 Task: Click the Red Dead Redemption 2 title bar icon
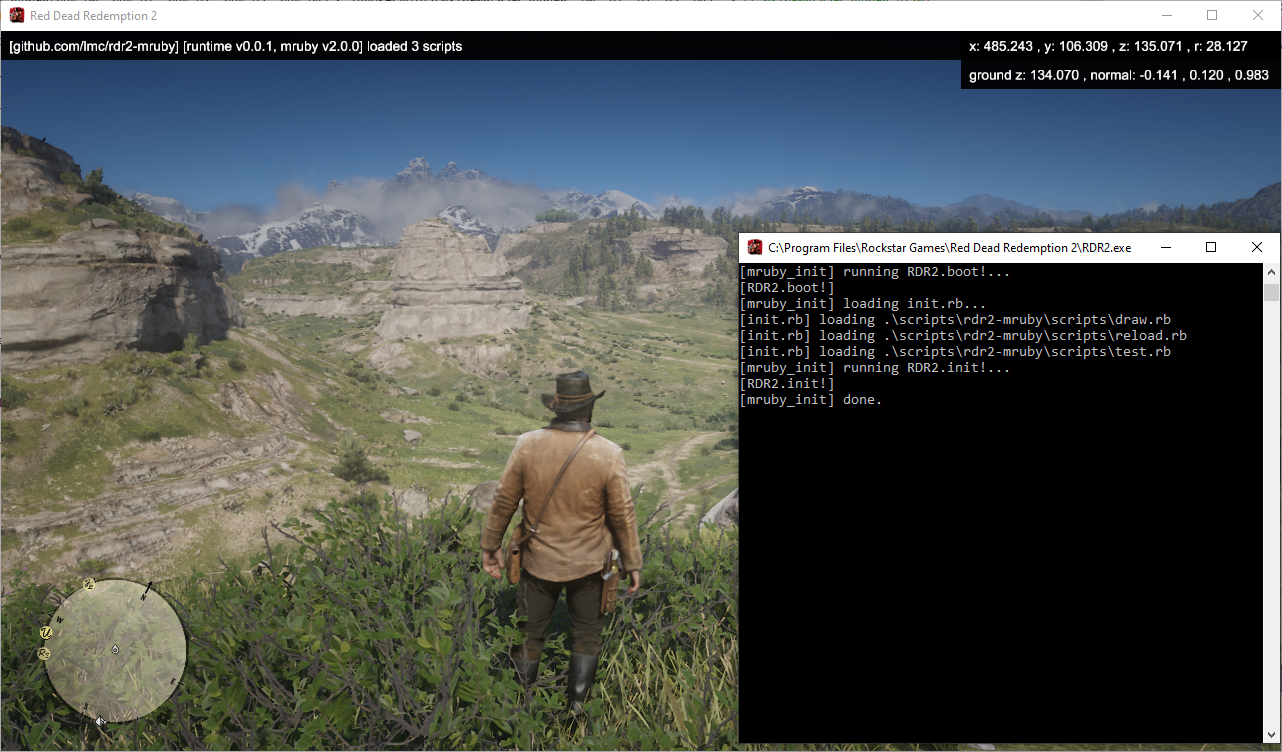pos(17,15)
